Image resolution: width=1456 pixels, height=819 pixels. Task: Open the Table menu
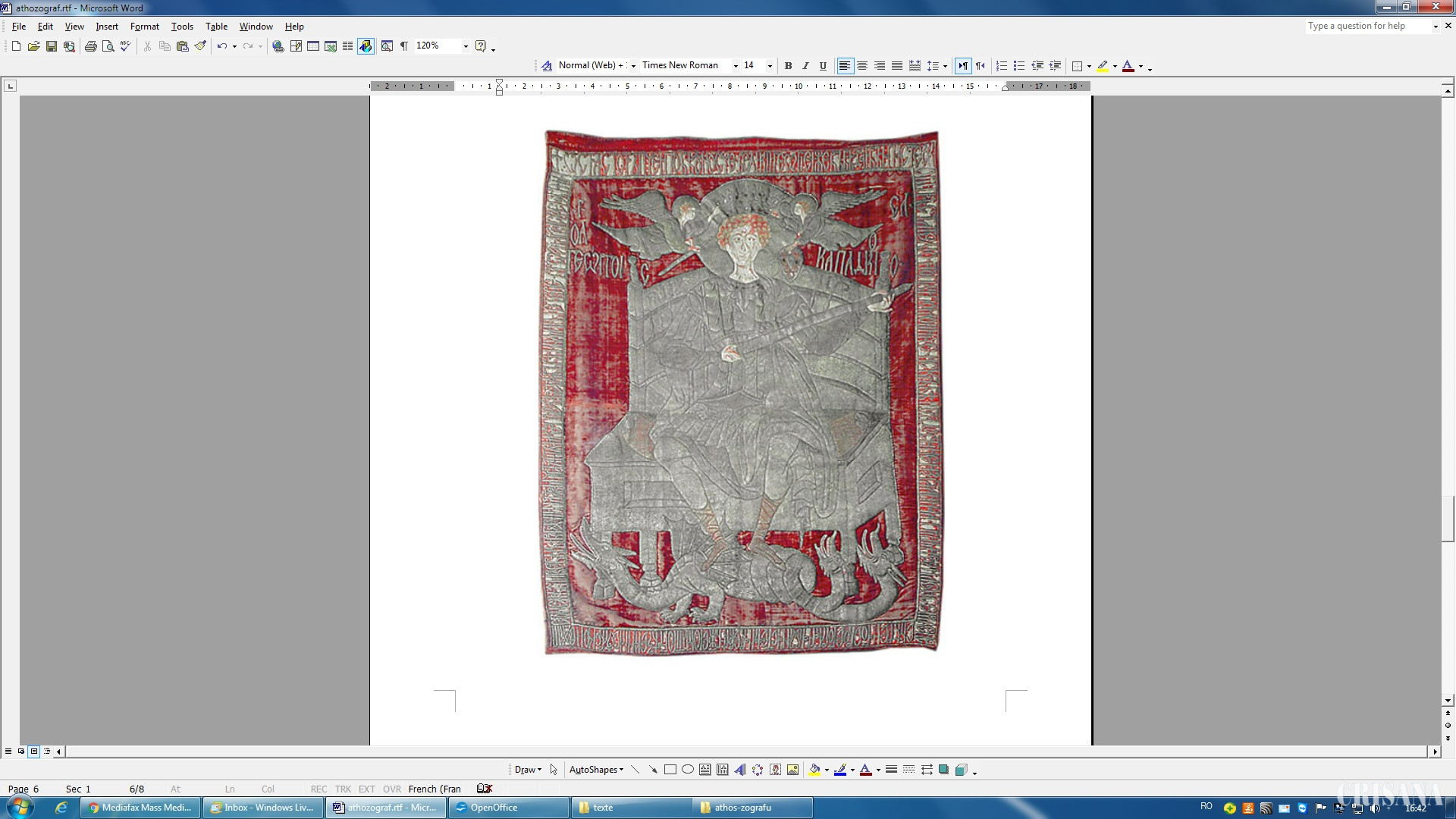(x=216, y=27)
